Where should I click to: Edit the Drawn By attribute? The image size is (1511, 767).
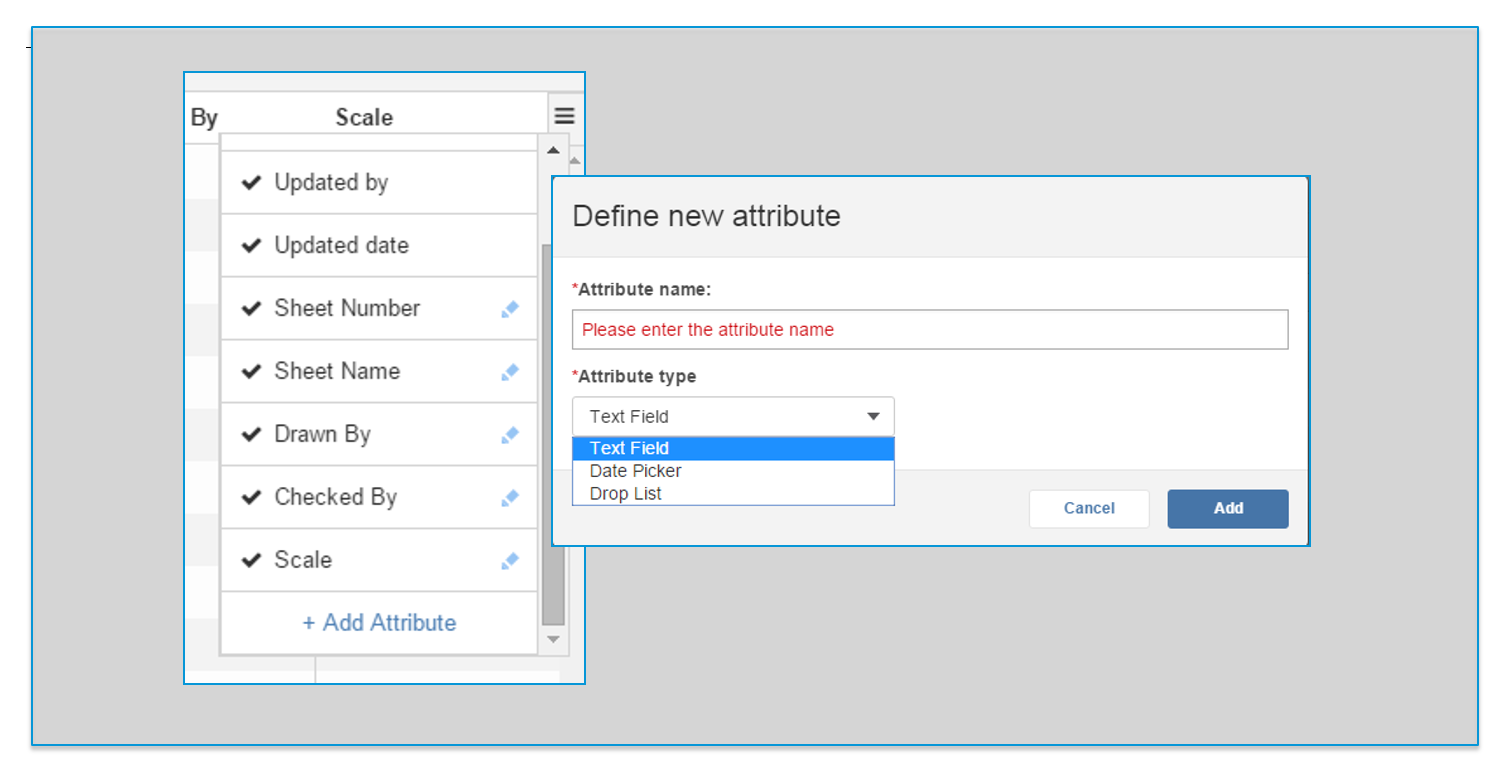point(510,434)
